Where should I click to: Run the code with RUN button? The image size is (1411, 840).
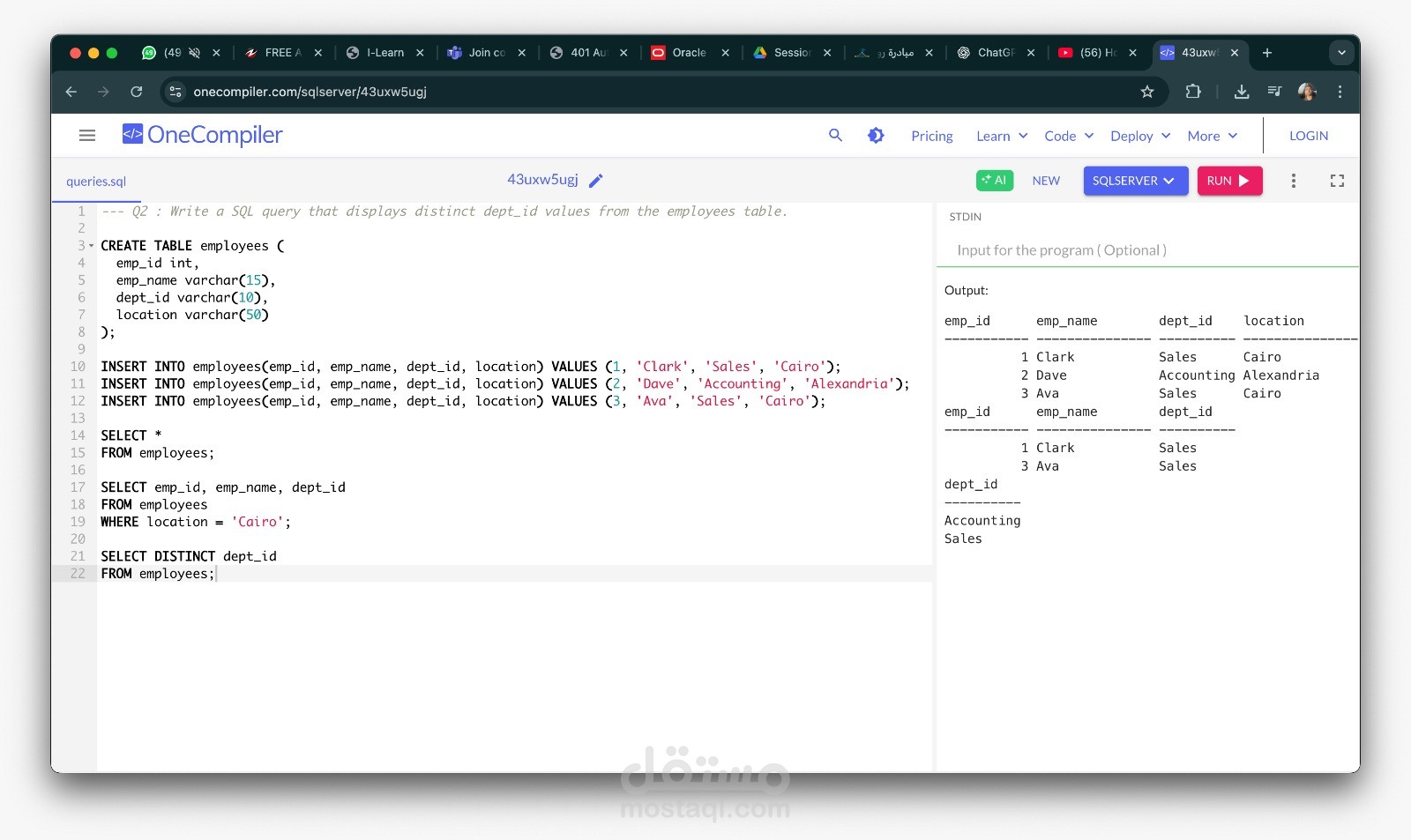(x=1229, y=181)
